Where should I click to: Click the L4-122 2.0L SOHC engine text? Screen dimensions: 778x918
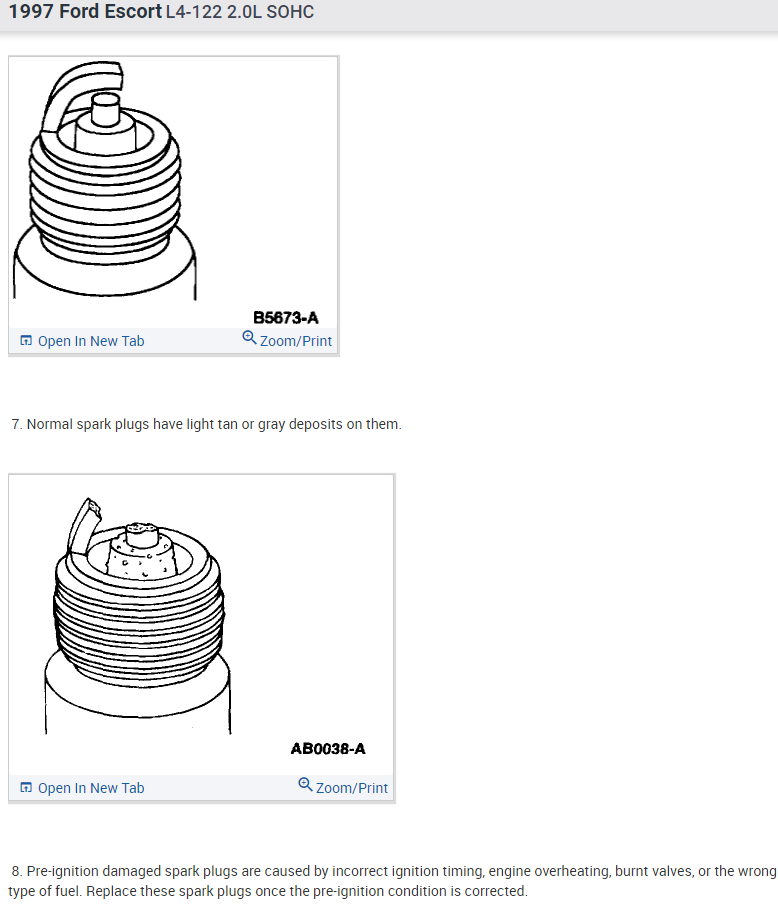click(x=240, y=12)
